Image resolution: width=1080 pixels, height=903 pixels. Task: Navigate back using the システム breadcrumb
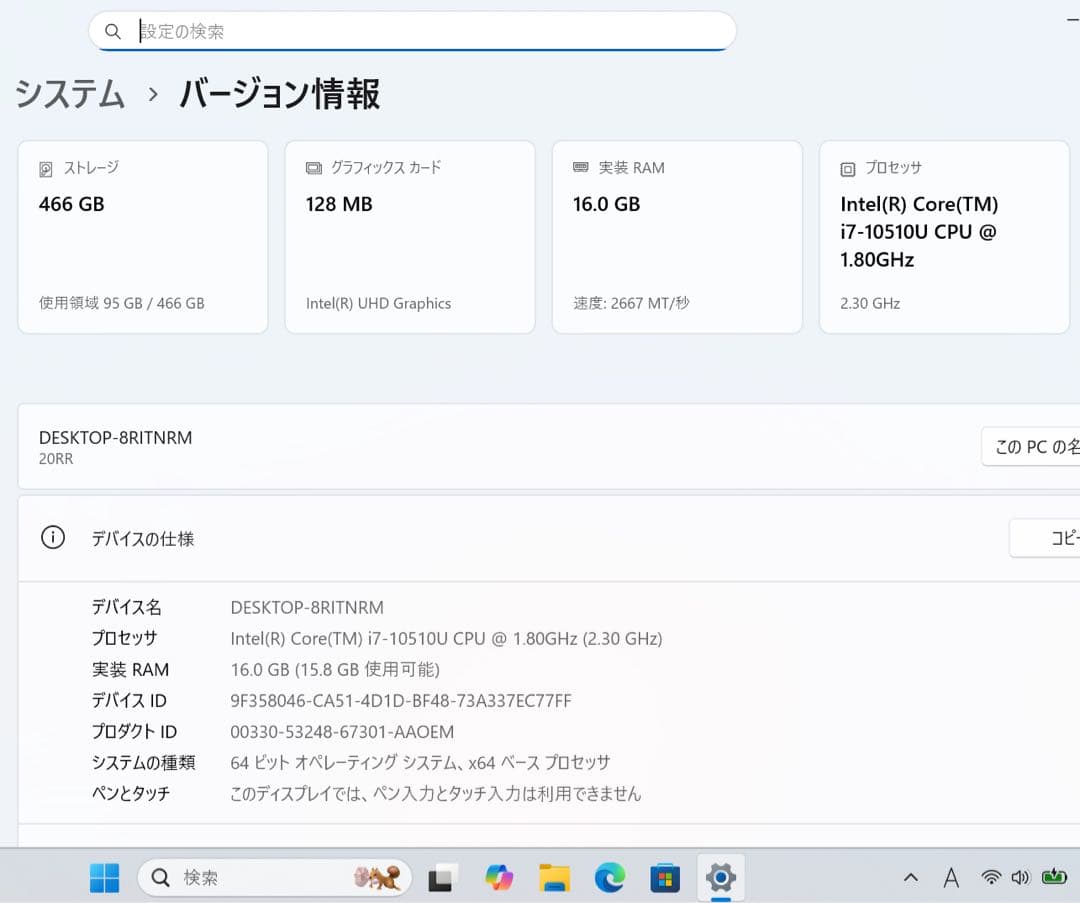(x=67, y=94)
